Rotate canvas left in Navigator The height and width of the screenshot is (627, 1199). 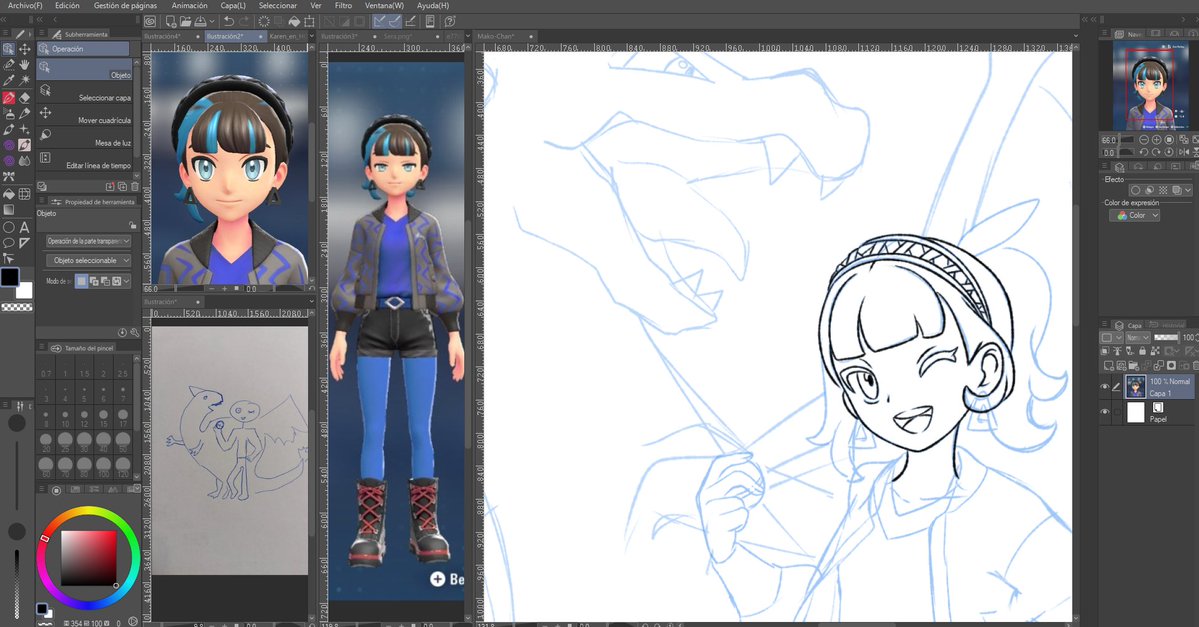click(1144, 152)
